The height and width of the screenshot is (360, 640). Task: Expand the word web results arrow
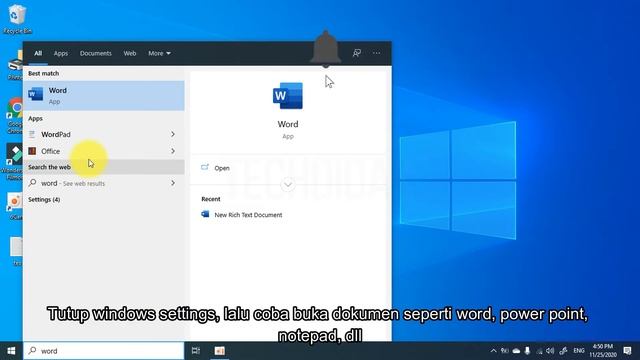pos(173,183)
